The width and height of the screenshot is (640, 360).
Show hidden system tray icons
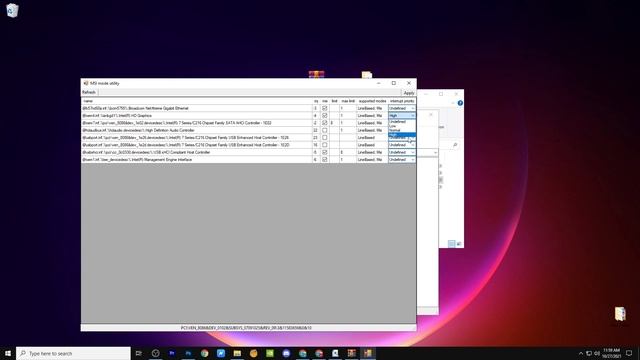click(581, 353)
